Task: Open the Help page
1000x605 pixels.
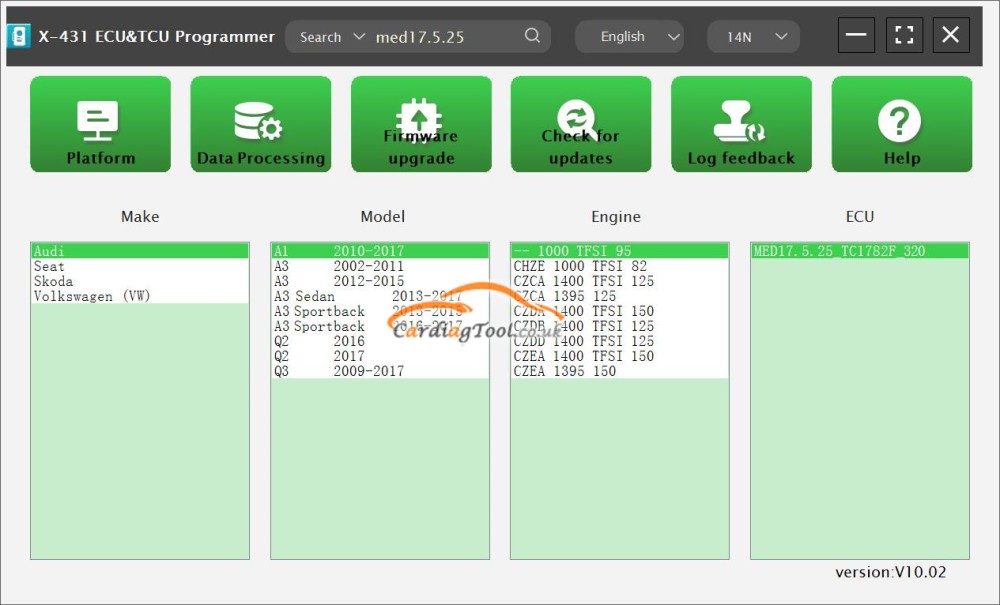Action: pyautogui.click(x=902, y=124)
